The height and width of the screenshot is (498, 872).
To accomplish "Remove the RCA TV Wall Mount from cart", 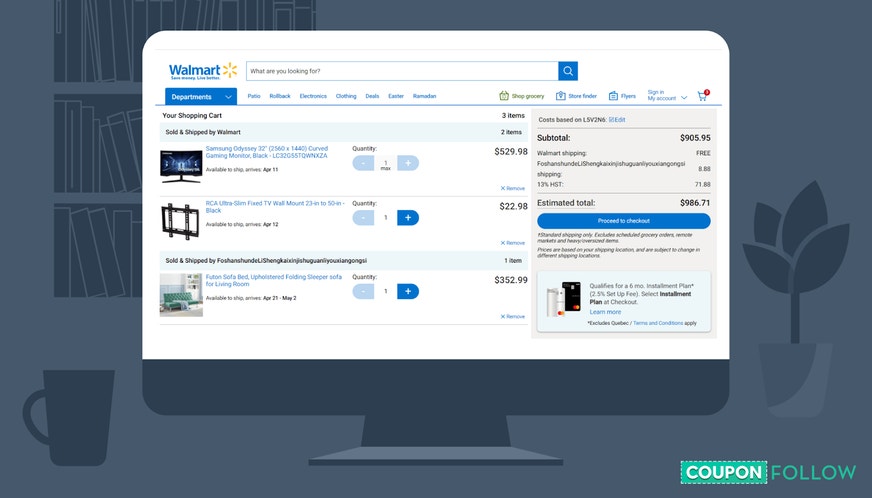I will (512, 243).
